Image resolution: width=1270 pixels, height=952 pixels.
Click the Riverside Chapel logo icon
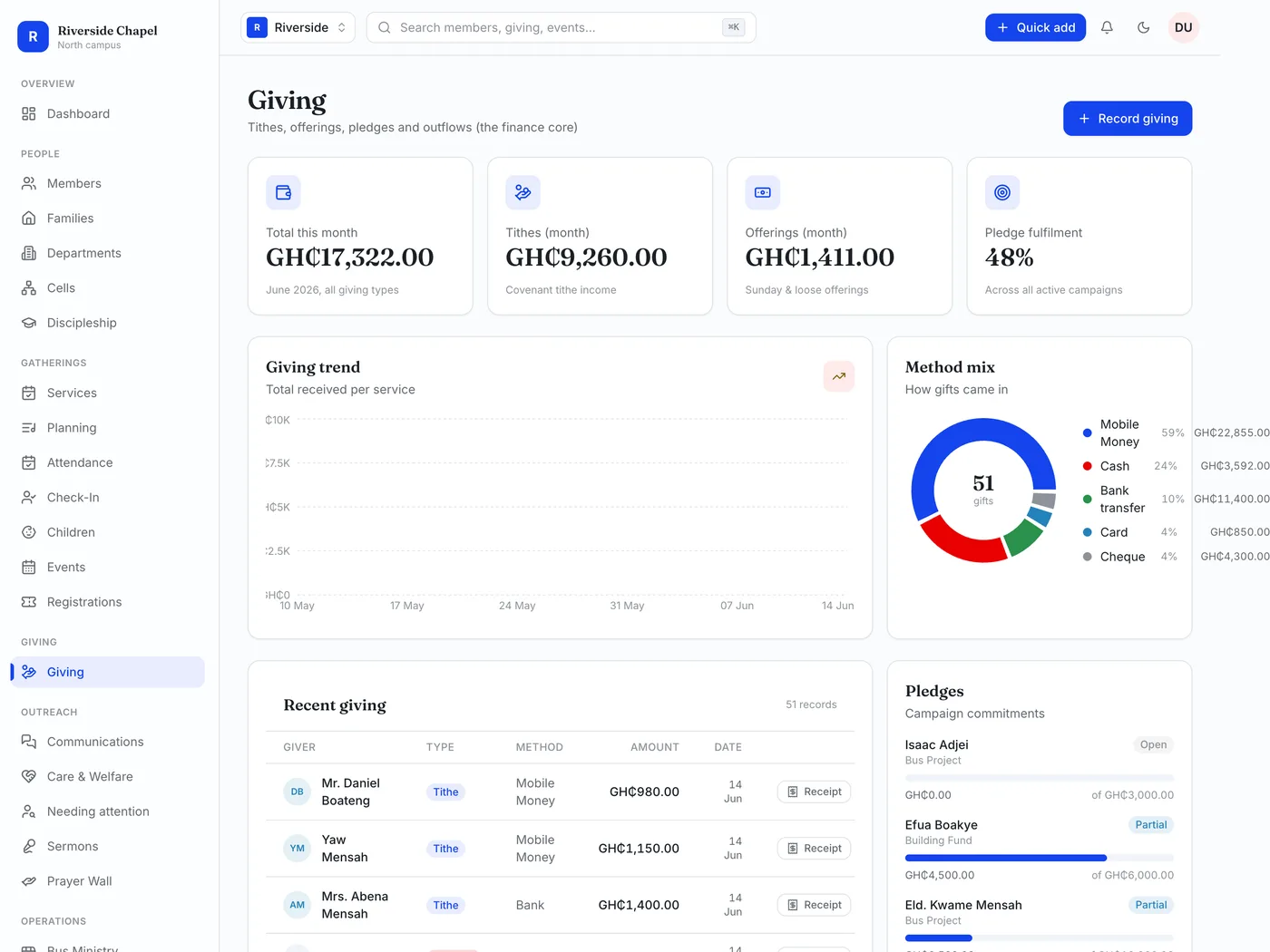tap(33, 36)
